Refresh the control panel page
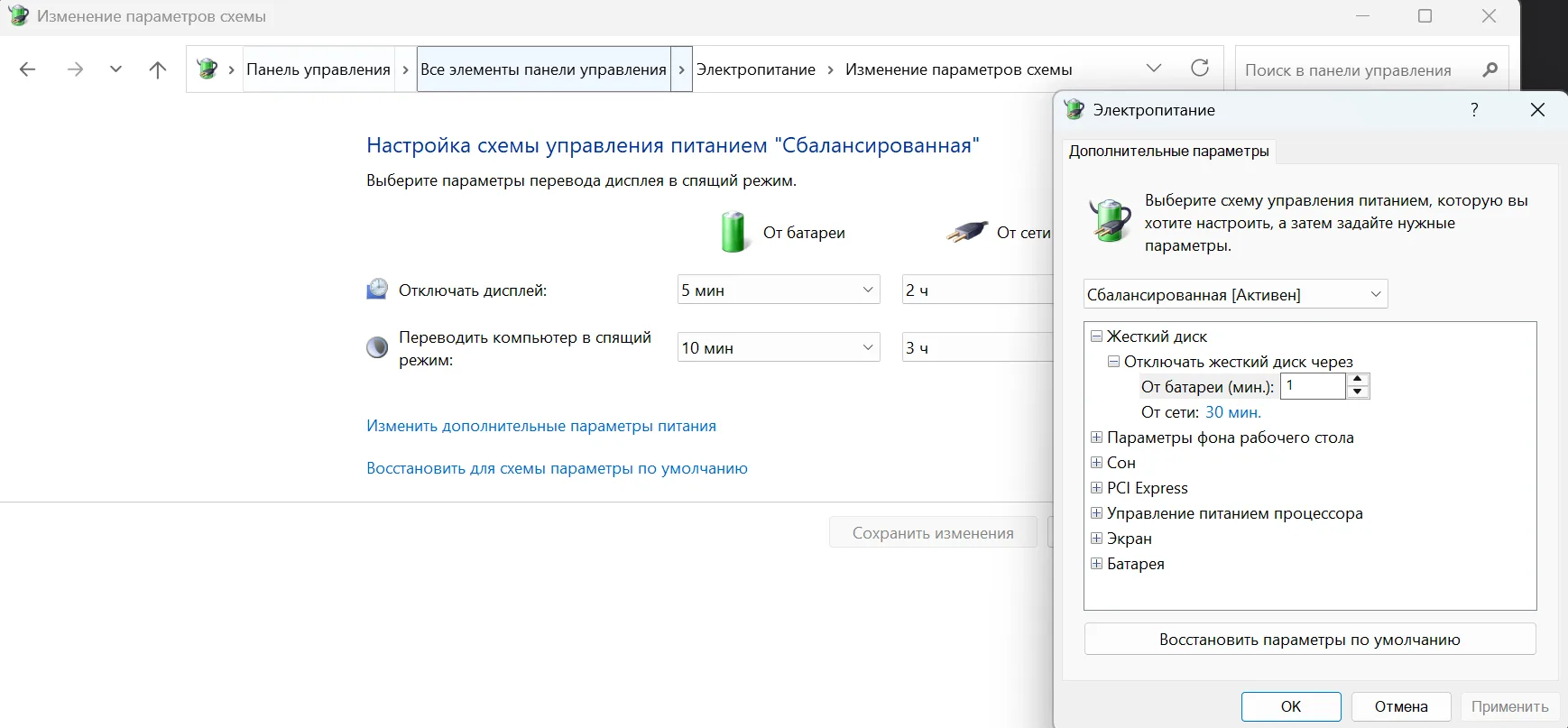1568x728 pixels. 1200,69
